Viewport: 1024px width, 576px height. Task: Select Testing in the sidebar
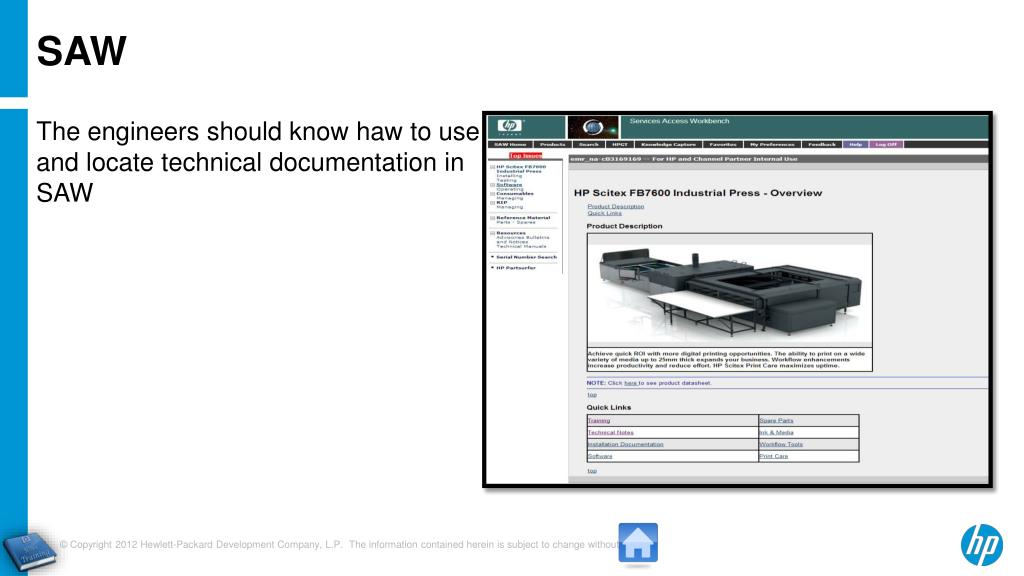click(x=507, y=180)
